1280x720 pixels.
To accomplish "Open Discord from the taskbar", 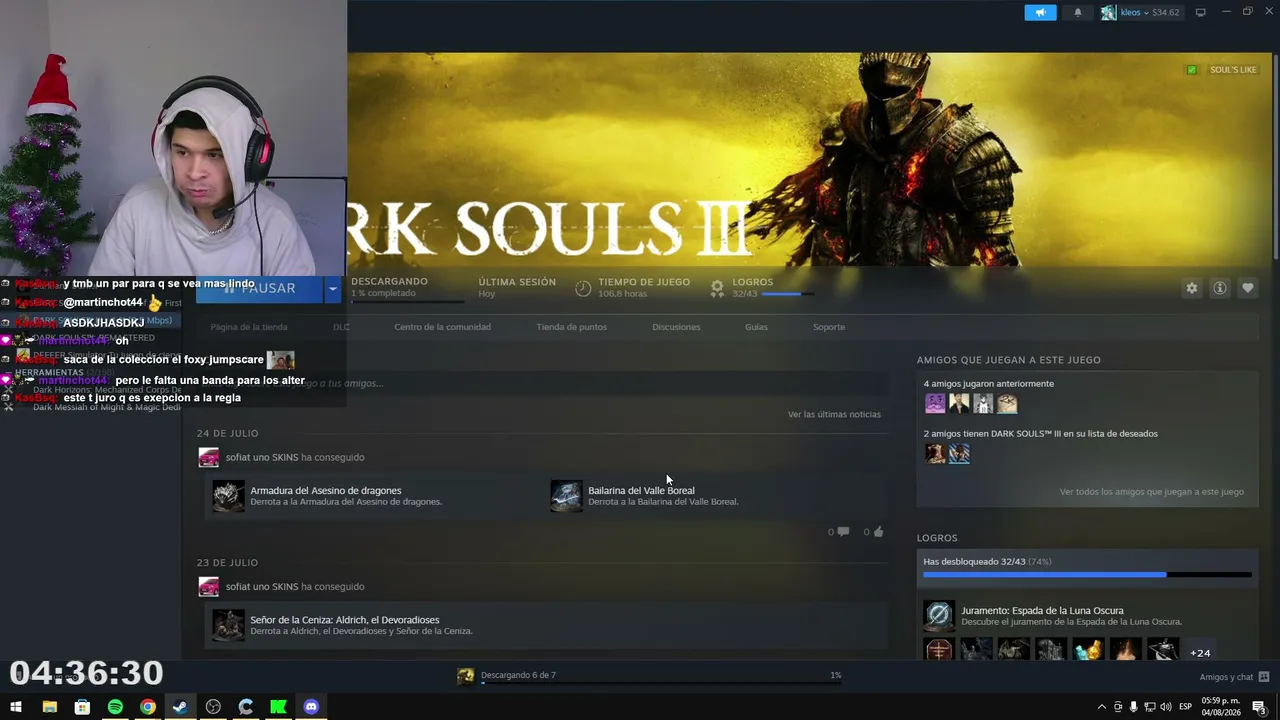I will click(311, 707).
